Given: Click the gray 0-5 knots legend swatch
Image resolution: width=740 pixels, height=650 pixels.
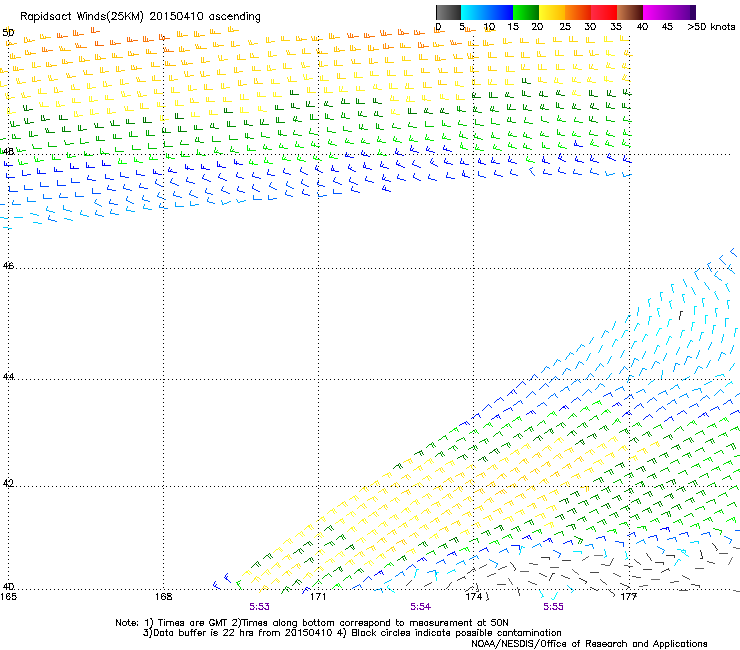Looking at the screenshot, I should (448, 12).
